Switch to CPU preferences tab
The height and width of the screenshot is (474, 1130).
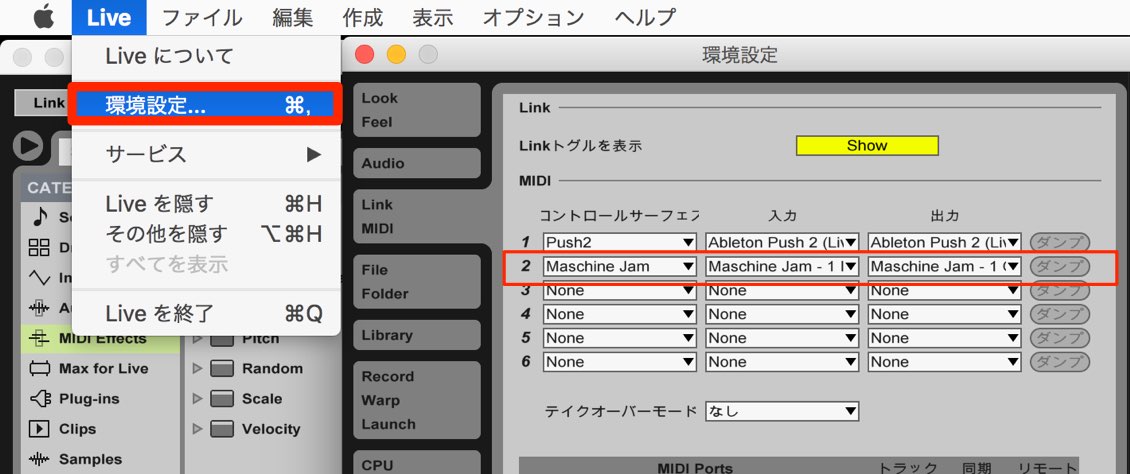click(417, 463)
